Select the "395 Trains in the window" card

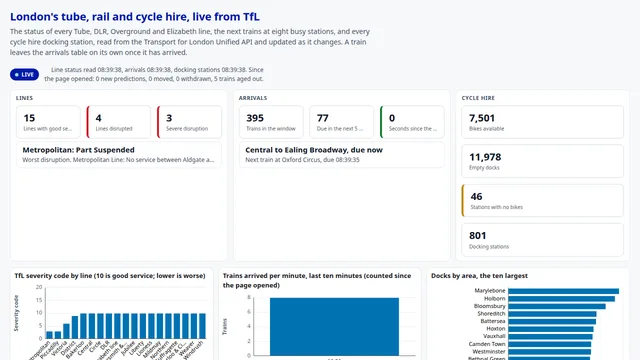[271, 122]
